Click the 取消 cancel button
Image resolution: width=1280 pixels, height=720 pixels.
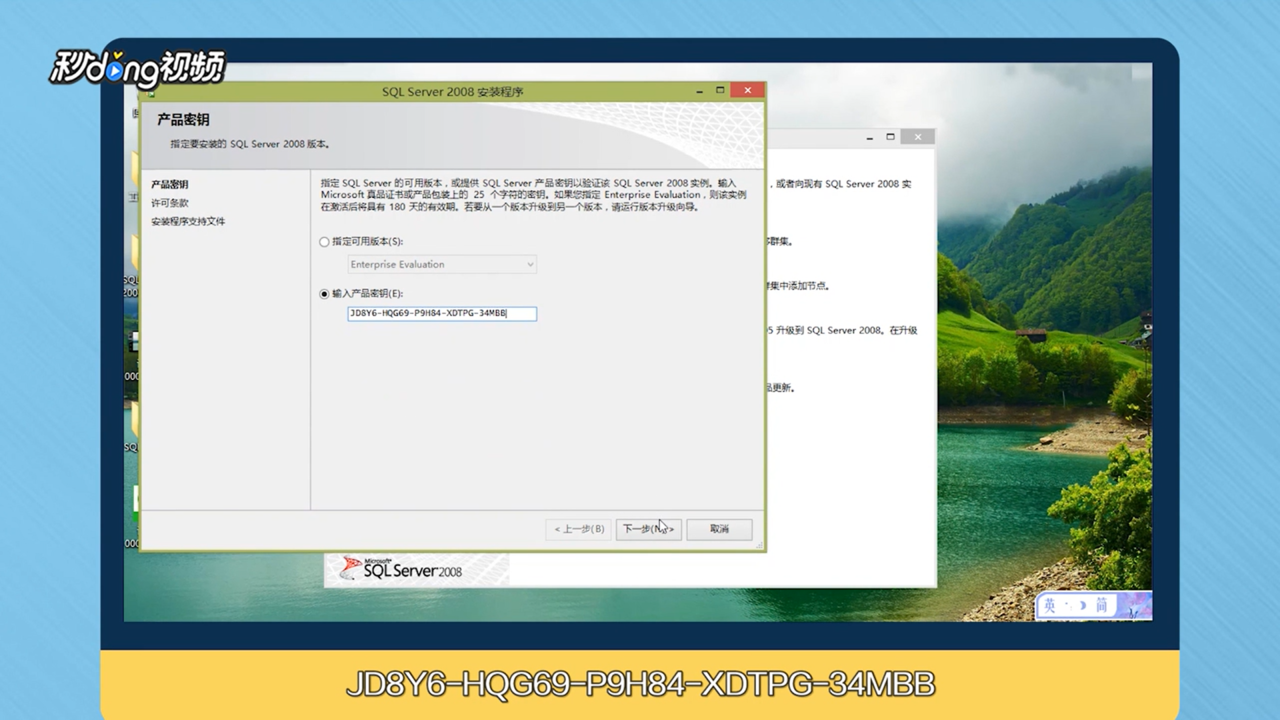tap(719, 529)
